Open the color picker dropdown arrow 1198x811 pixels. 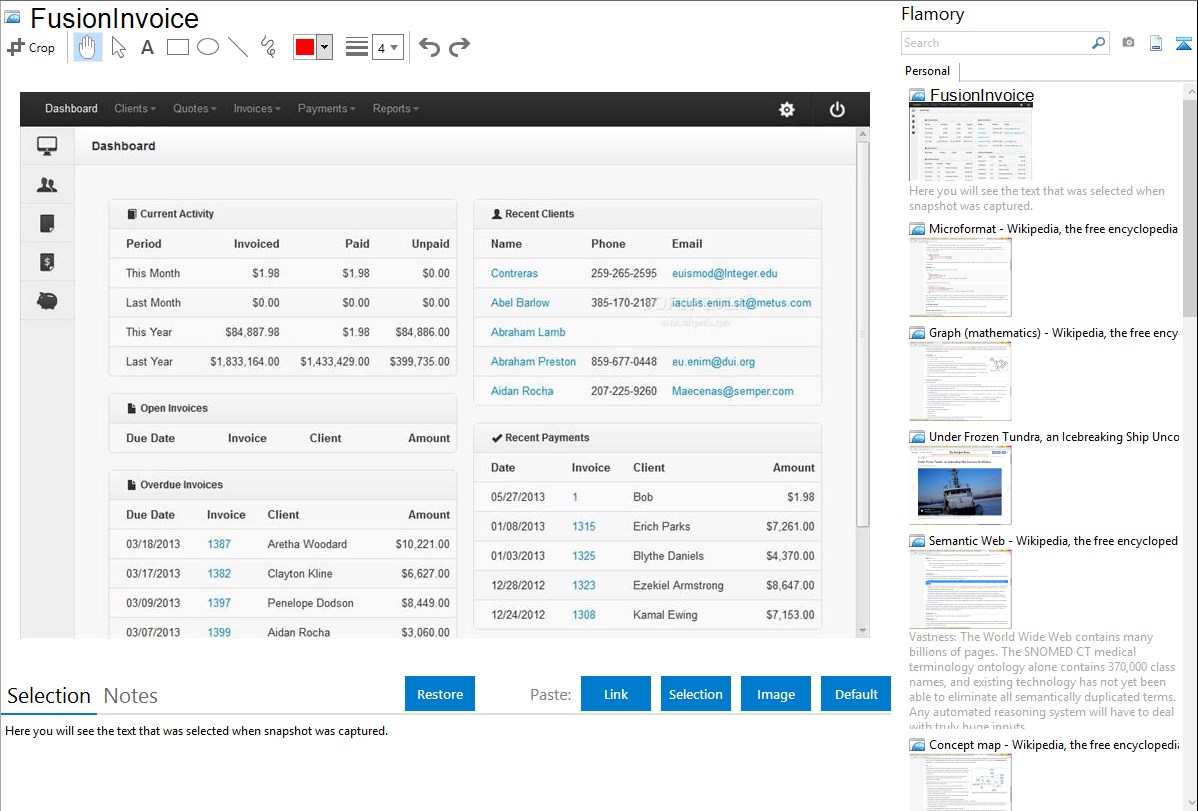point(325,47)
